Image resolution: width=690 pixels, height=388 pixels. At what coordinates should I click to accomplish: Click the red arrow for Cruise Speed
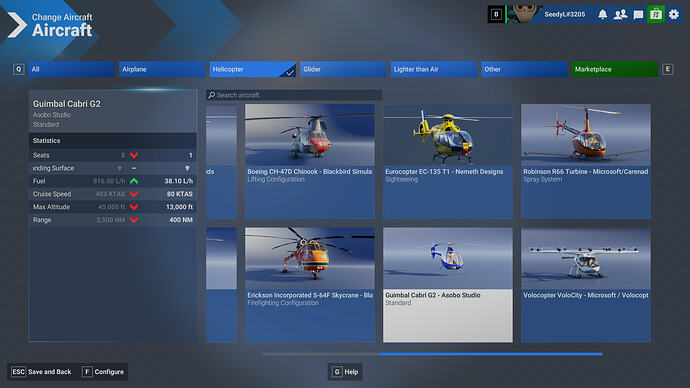tap(134, 194)
